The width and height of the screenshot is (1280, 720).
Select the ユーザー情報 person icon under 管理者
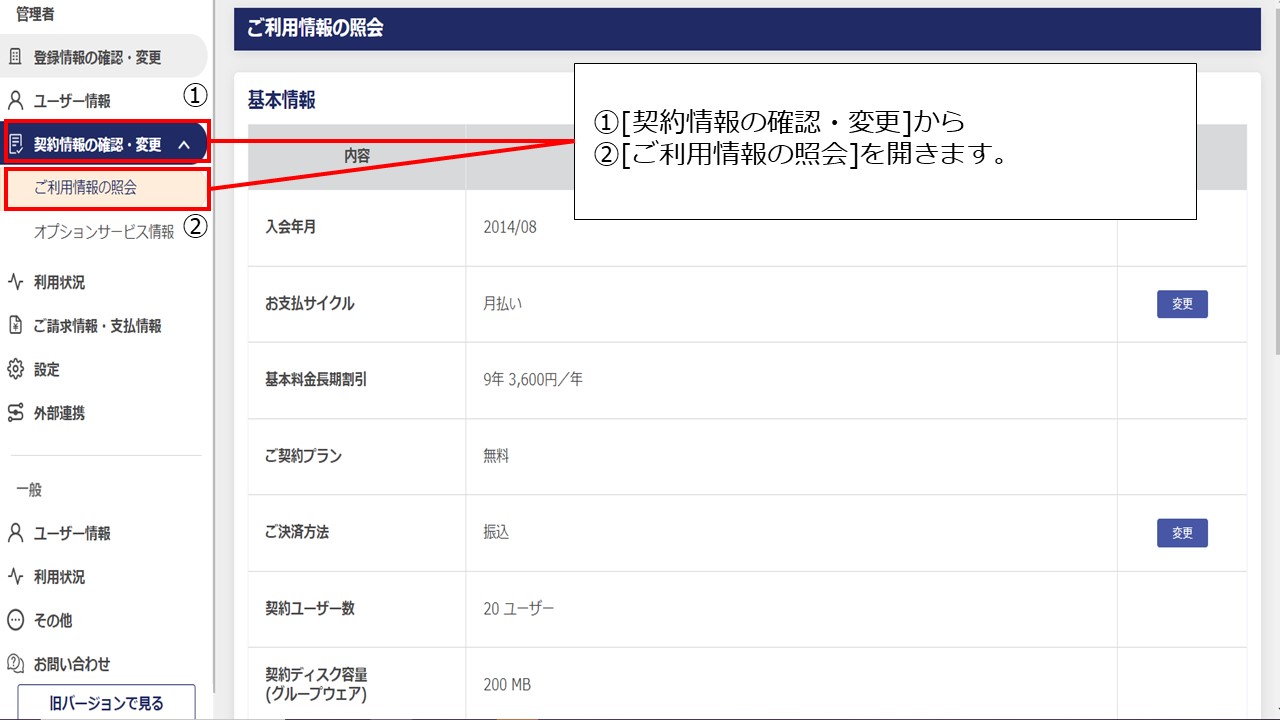click(18, 99)
